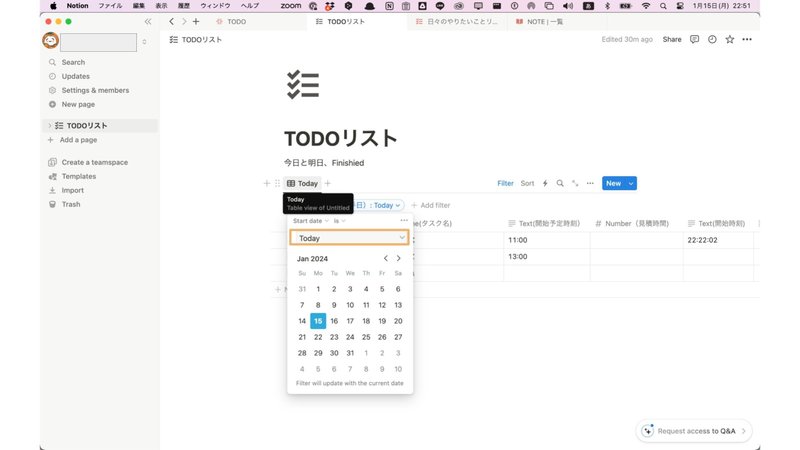Open database search magnifier icon
The image size is (800, 450).
click(560, 183)
